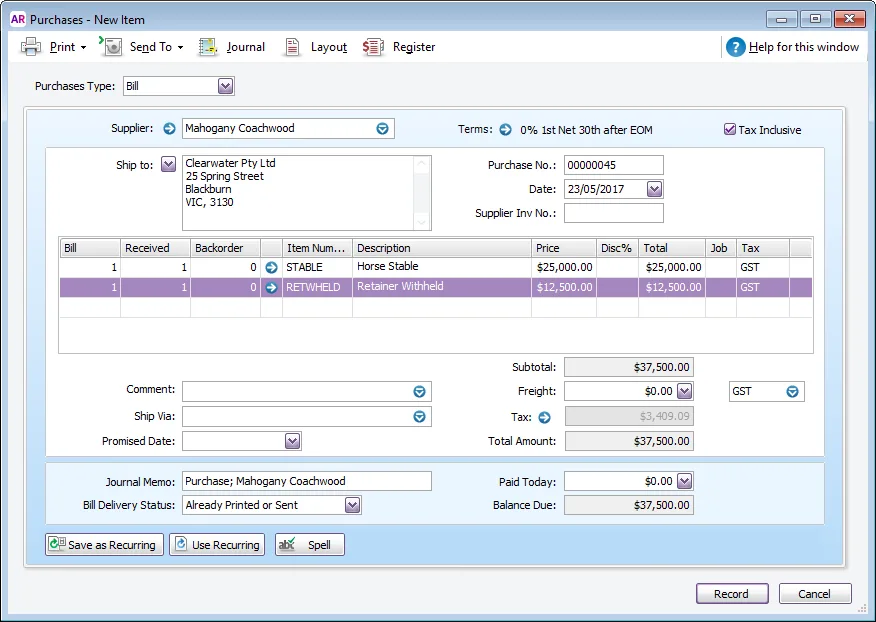Open Help for this window link
876x622 pixels.
803,47
